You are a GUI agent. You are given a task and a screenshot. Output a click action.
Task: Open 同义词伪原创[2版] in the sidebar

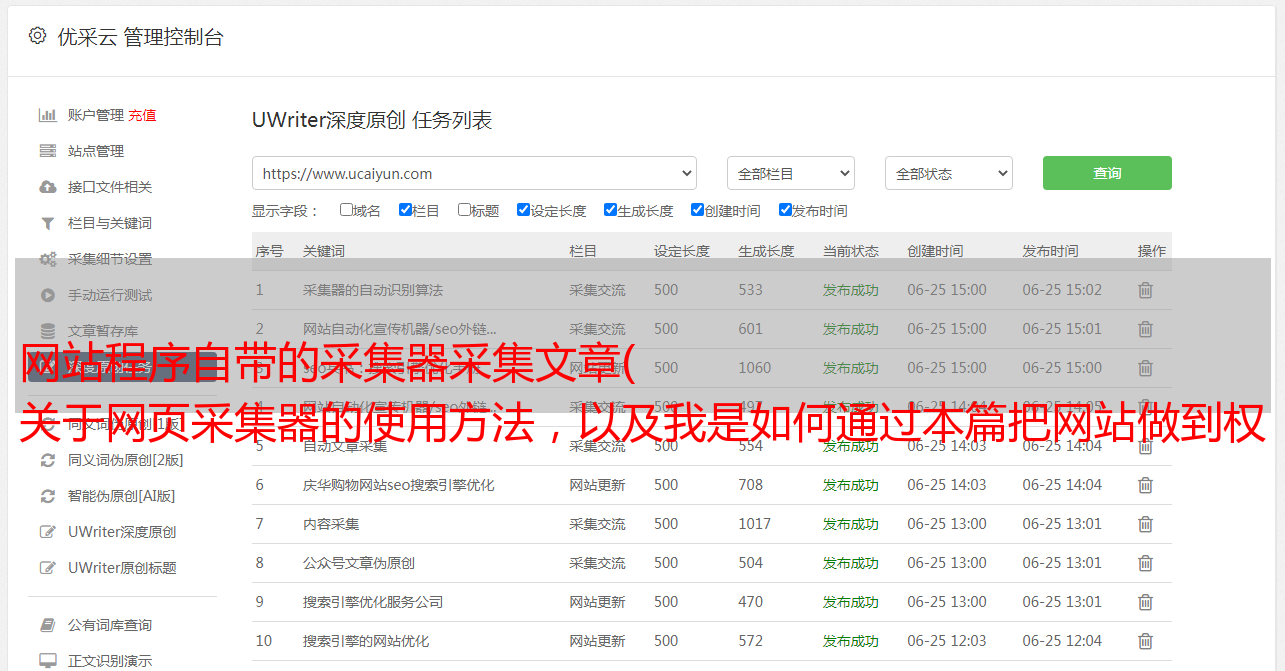click(126, 460)
